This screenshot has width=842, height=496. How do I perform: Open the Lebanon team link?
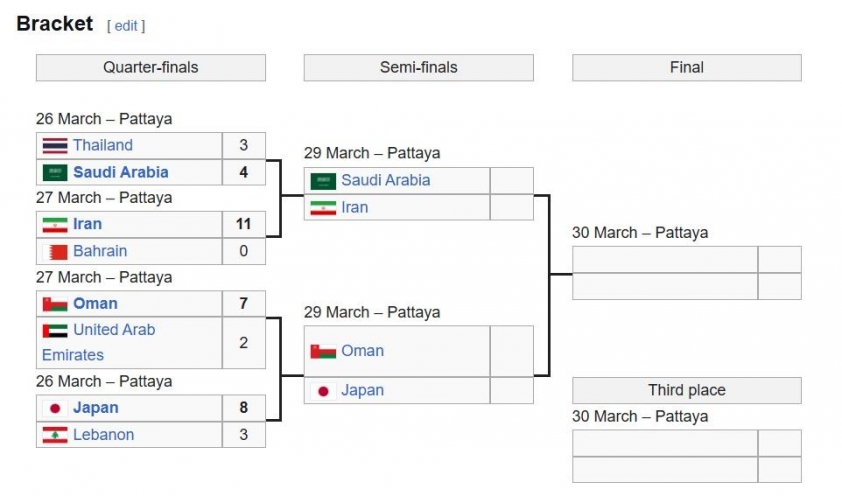tap(104, 434)
